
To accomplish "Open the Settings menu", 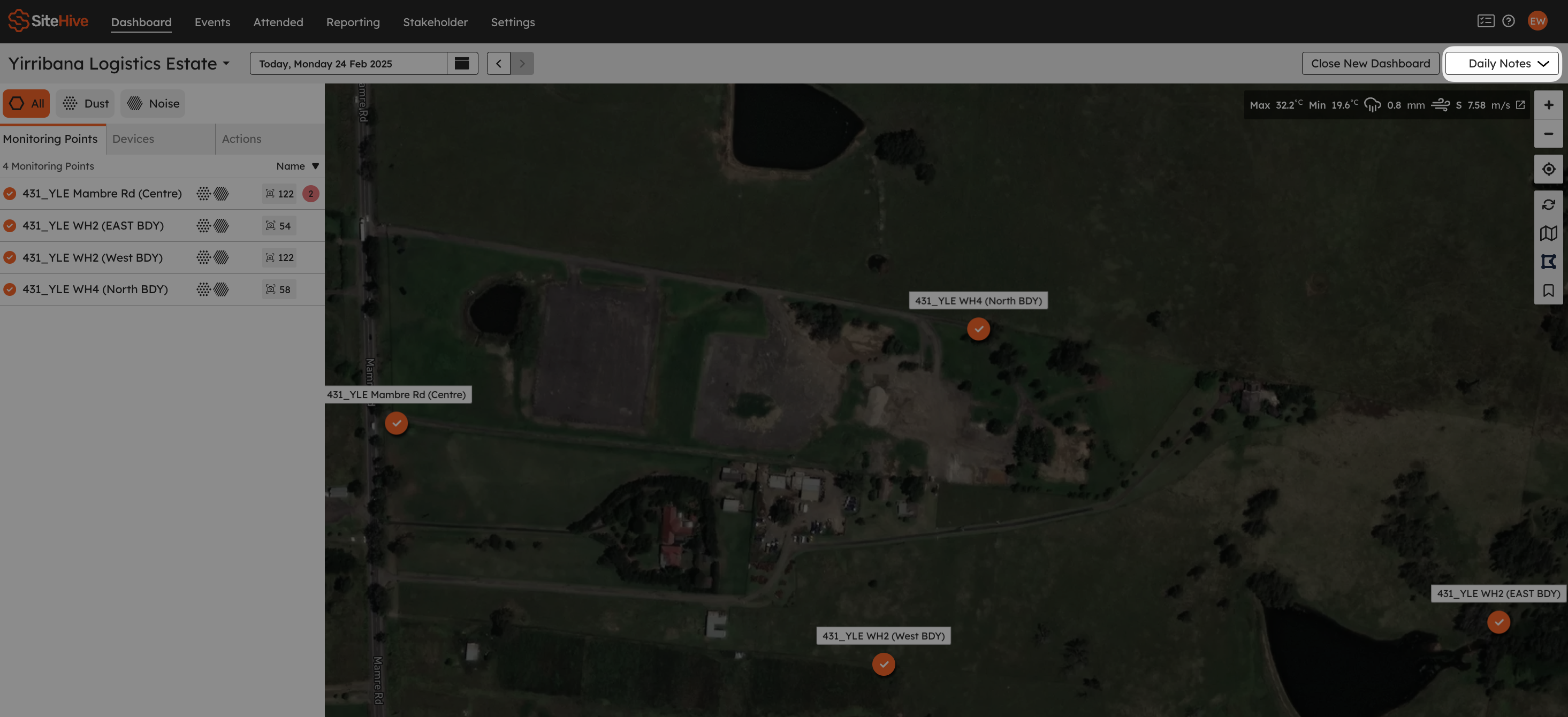I will 513,22.
